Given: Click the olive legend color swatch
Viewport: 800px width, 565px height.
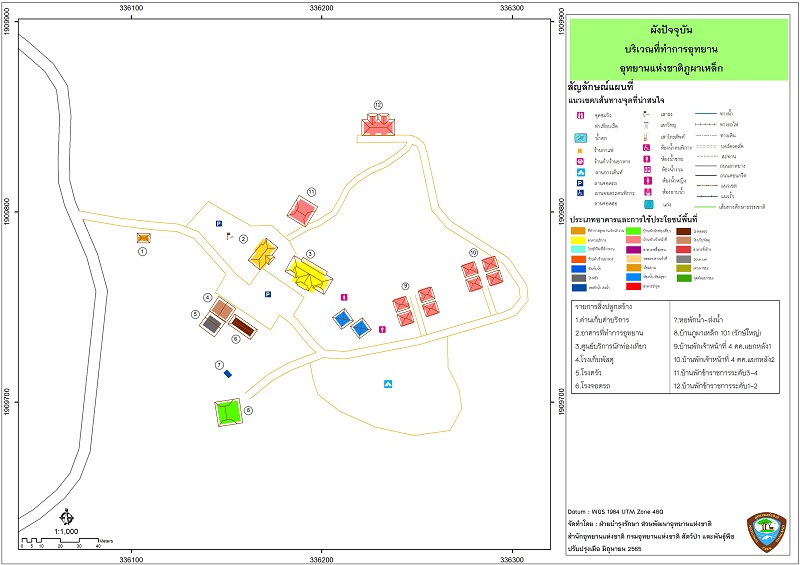Looking at the screenshot, I should click(x=684, y=268).
